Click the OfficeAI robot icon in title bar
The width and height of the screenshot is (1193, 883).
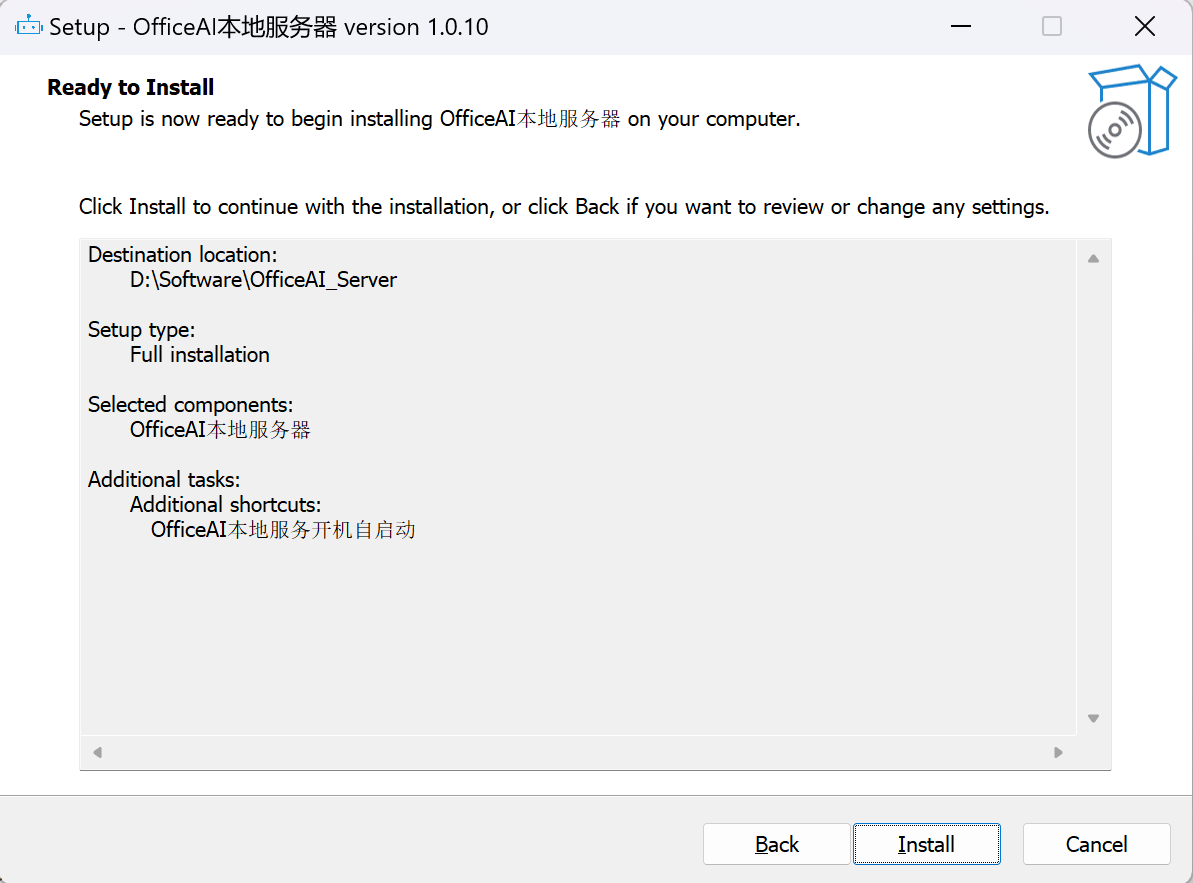click(x=28, y=27)
